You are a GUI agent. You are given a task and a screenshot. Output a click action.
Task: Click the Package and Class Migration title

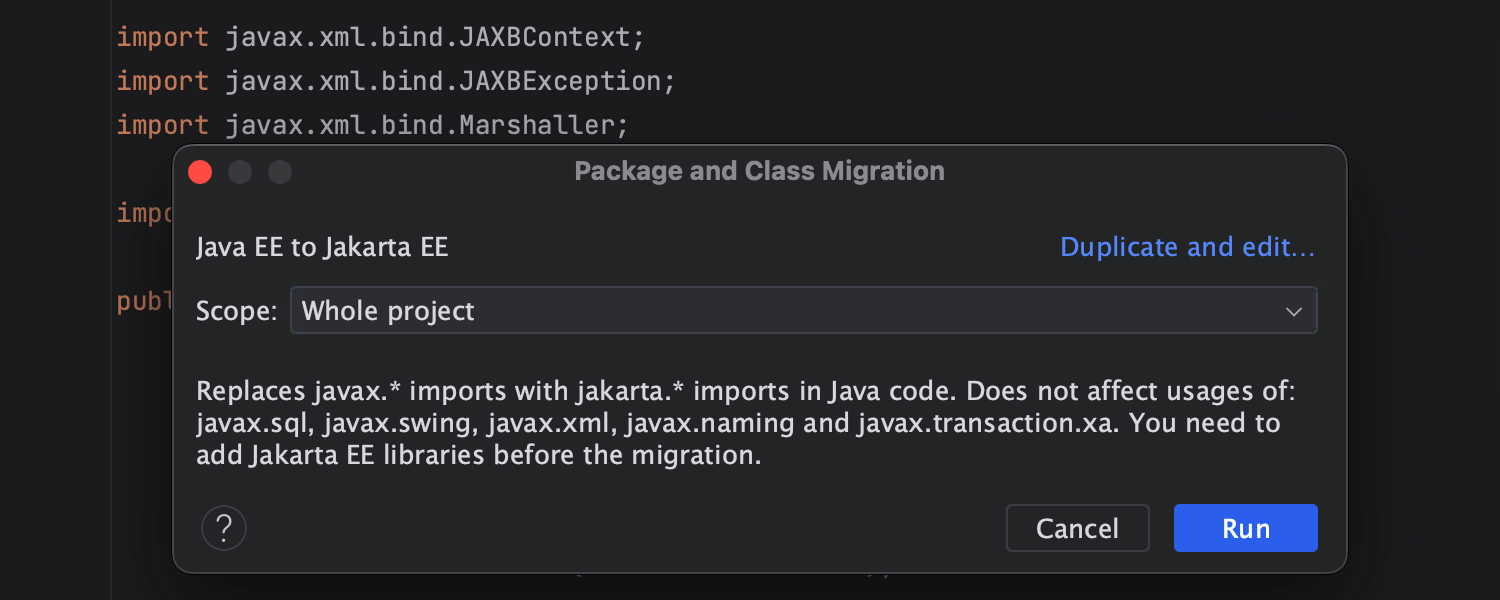pyautogui.click(x=759, y=171)
